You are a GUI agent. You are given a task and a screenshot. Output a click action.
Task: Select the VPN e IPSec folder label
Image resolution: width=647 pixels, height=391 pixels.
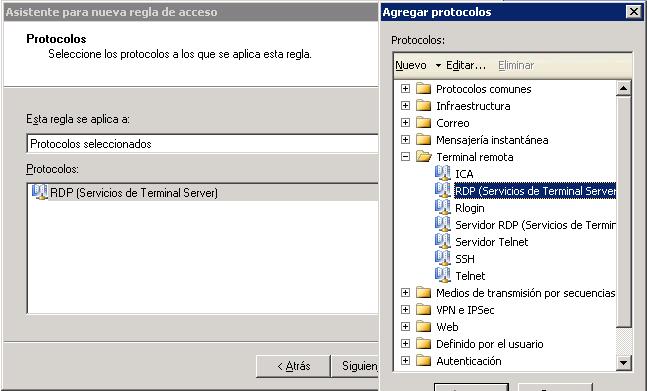coord(465,310)
